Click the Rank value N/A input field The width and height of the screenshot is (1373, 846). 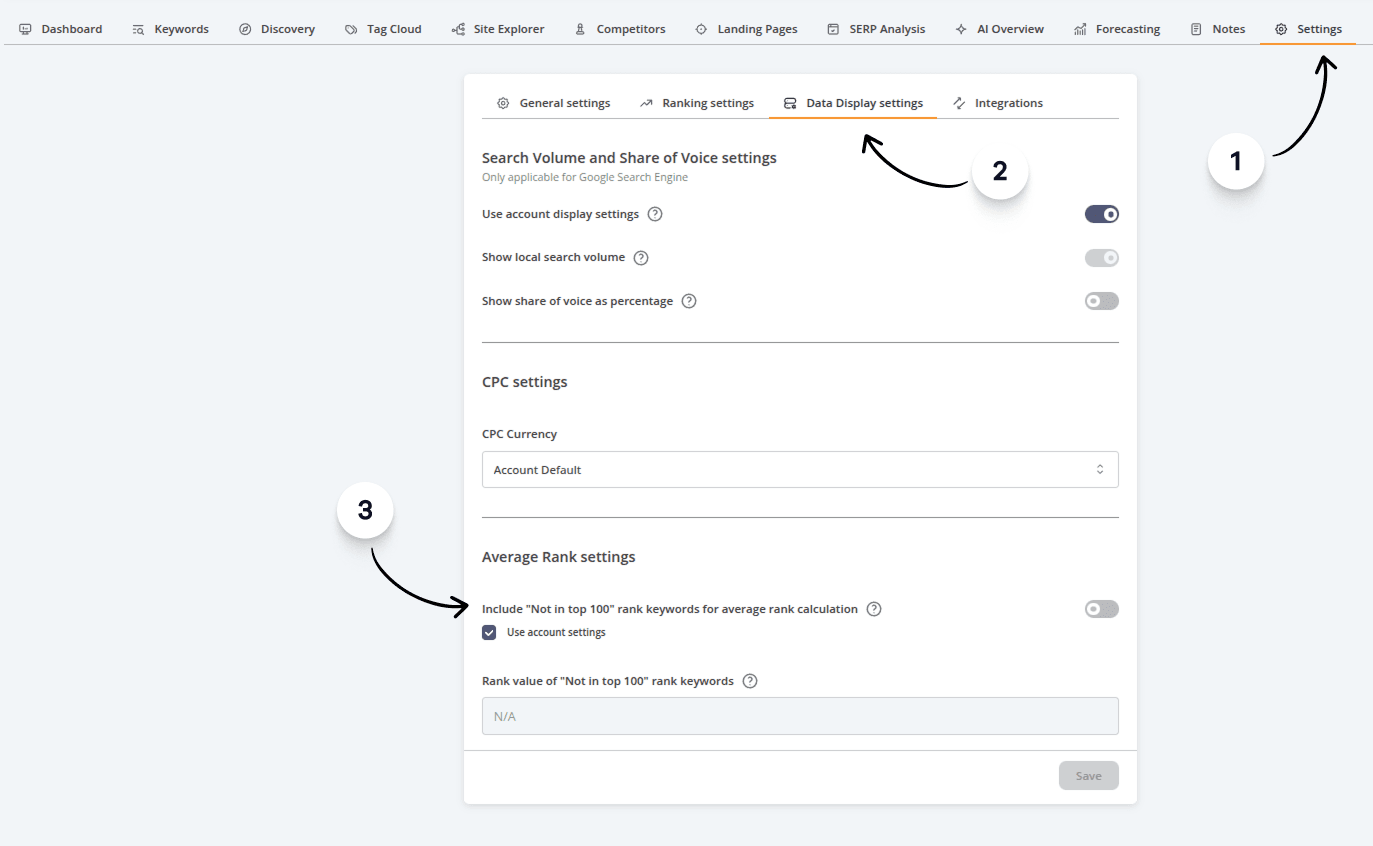tap(800, 716)
